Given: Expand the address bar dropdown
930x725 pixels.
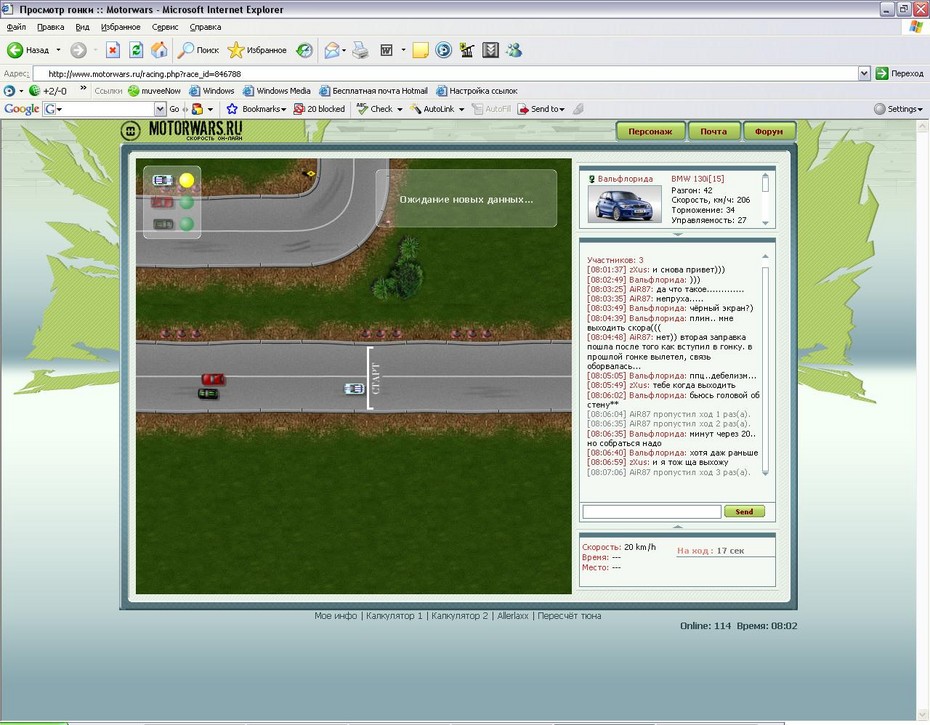Looking at the screenshot, I should pos(864,74).
